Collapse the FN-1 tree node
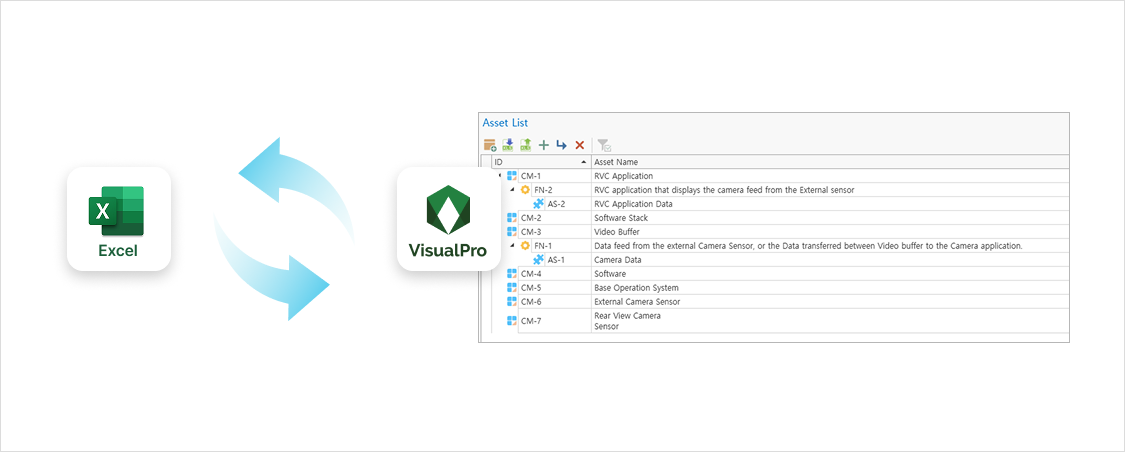The image size is (1125, 452). click(512, 246)
